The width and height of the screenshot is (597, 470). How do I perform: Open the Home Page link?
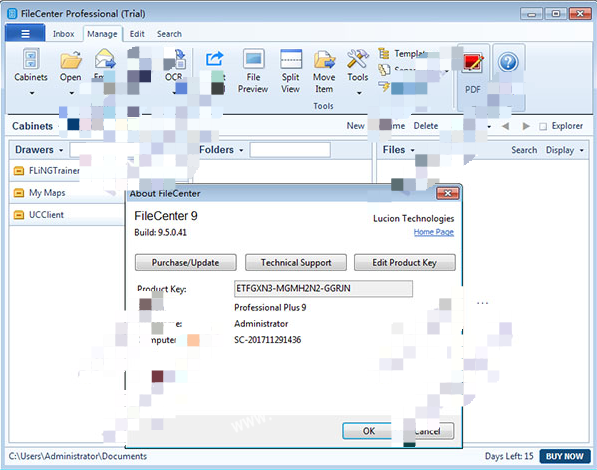point(434,232)
